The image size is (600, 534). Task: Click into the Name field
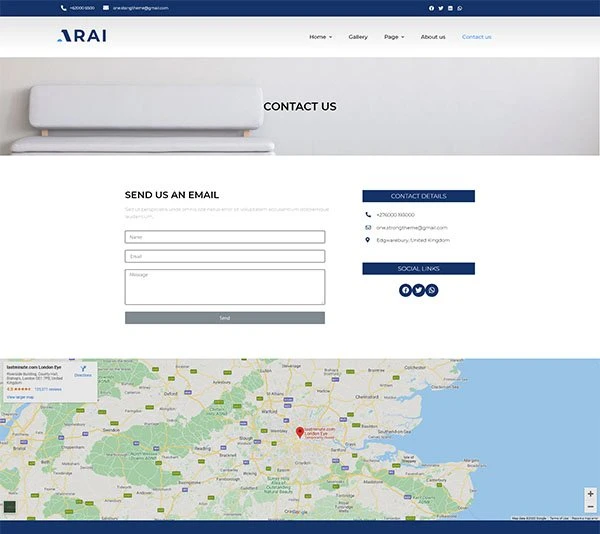tap(224, 237)
